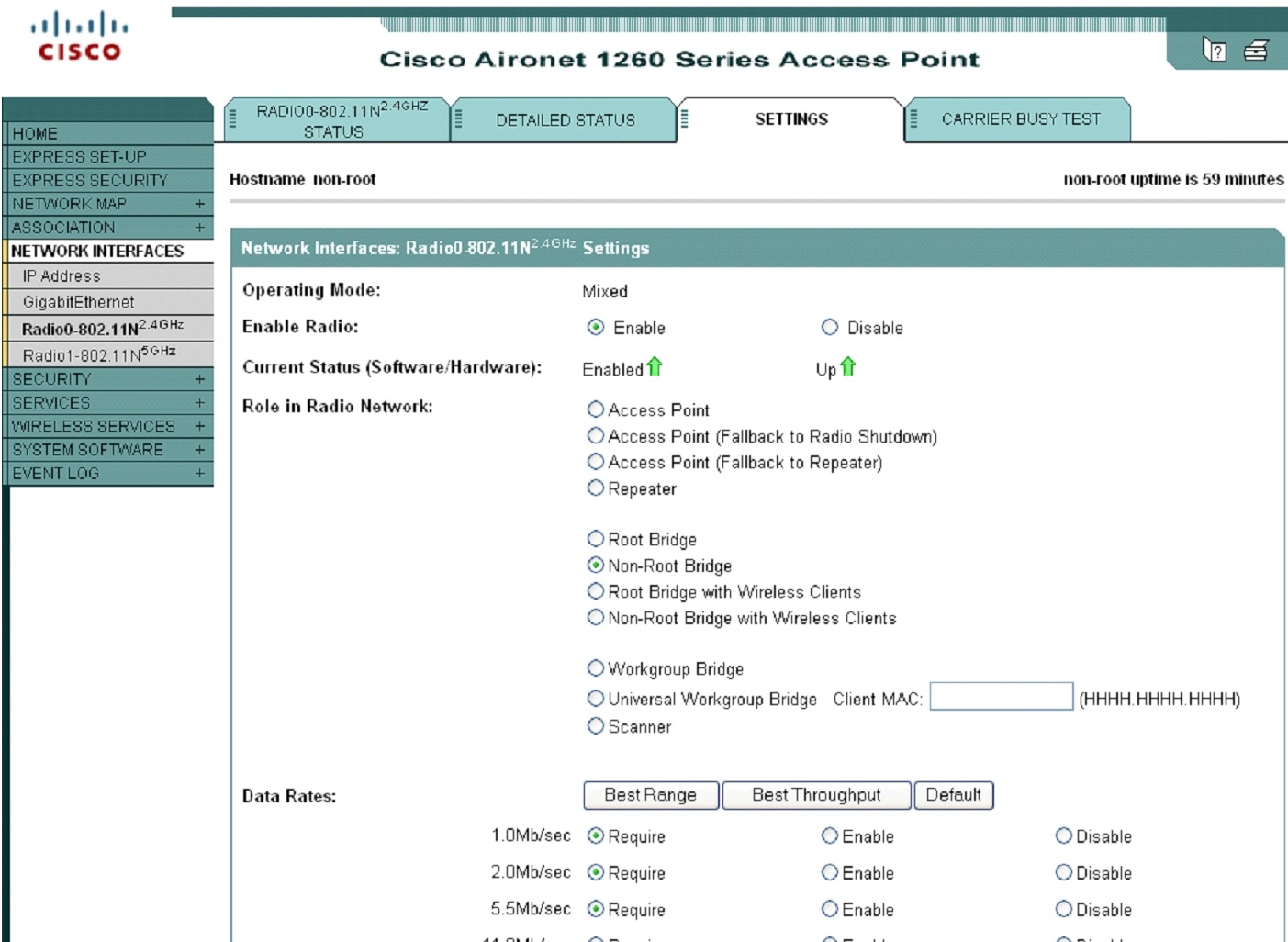Expand the System Software menu plus sign
Image resolution: width=1288 pixels, height=942 pixels.
pyautogui.click(x=199, y=449)
